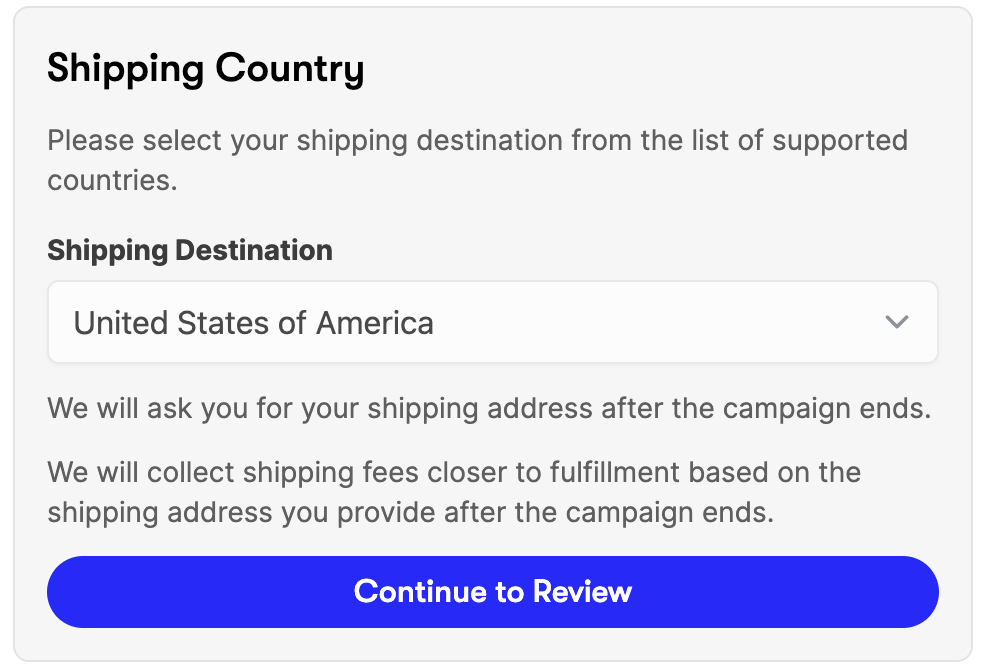The image size is (986, 664).
Task: Click the word 'countries' in the description
Action: click(111, 181)
